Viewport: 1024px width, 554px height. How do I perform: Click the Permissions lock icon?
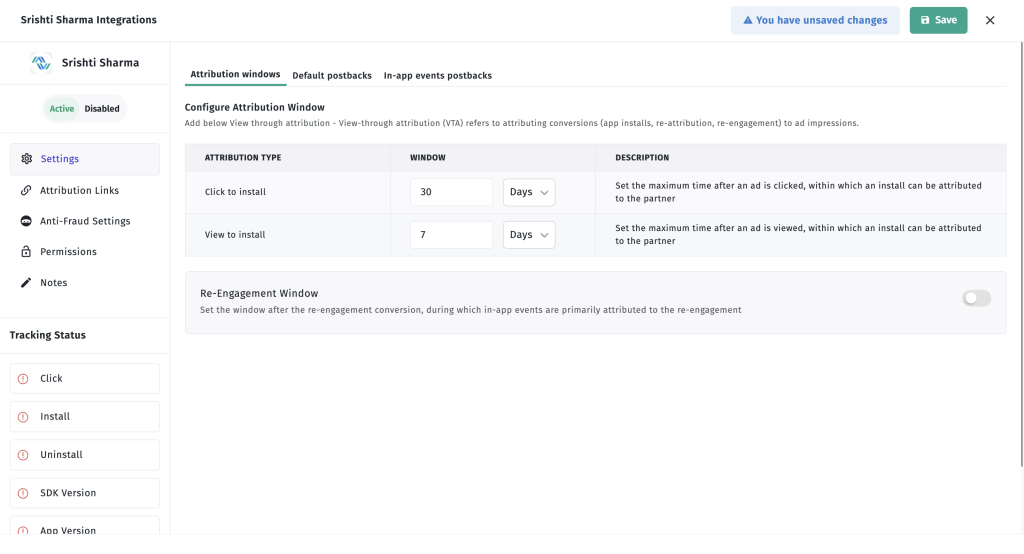click(26, 252)
